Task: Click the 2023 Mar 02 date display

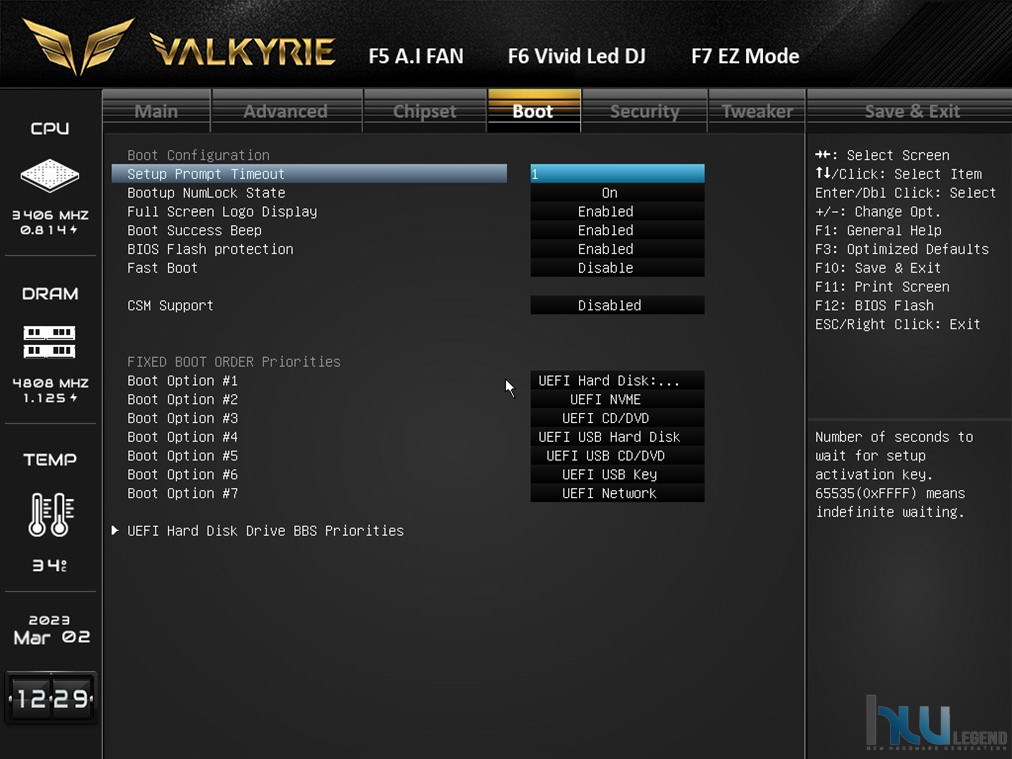Action: coord(51,629)
